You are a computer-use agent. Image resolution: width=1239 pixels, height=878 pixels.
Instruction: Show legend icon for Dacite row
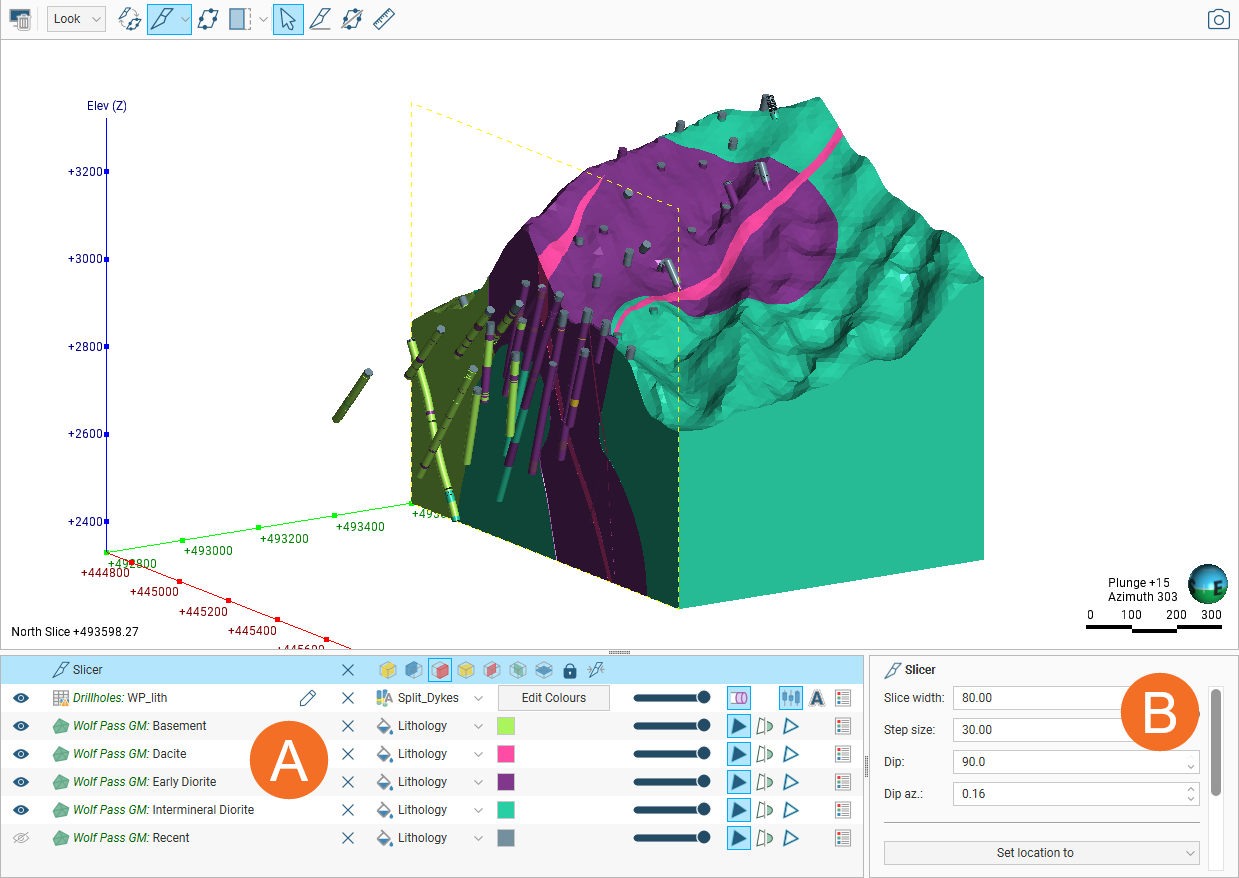842,754
